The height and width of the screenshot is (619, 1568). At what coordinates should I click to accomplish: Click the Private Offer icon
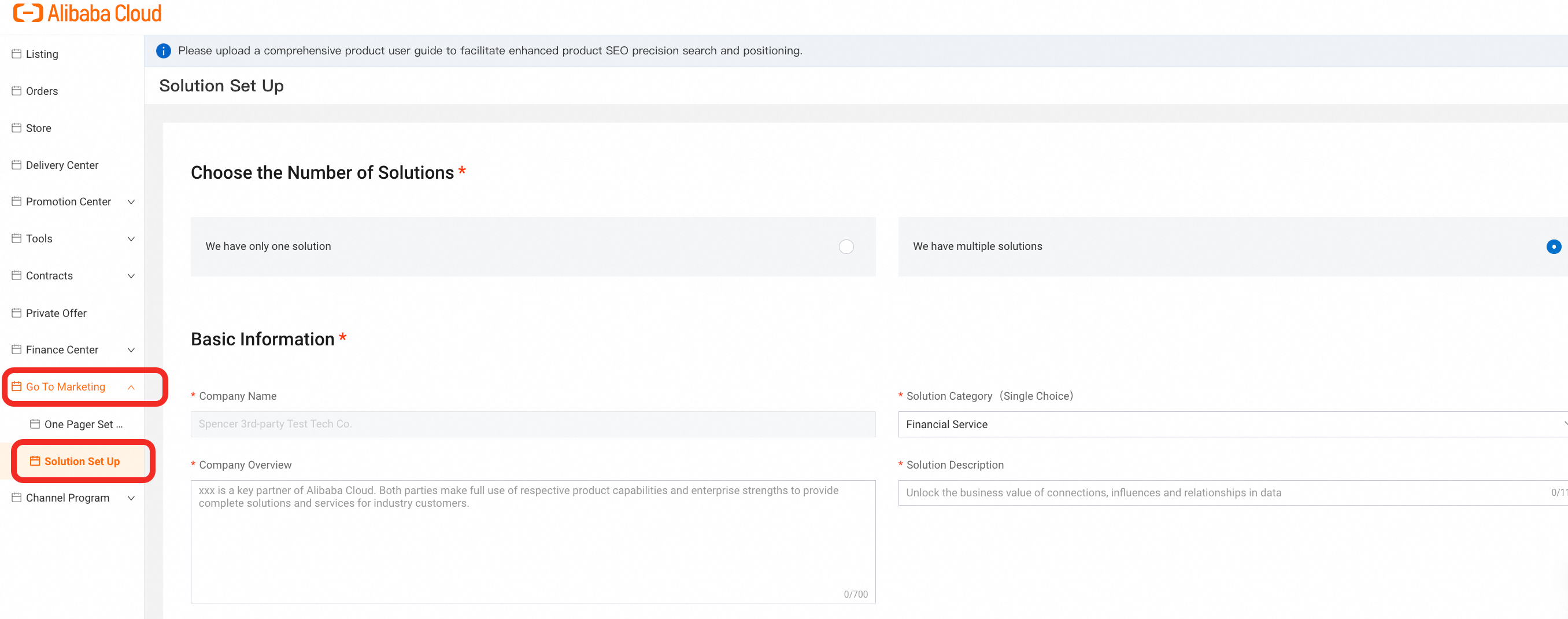pyautogui.click(x=16, y=313)
